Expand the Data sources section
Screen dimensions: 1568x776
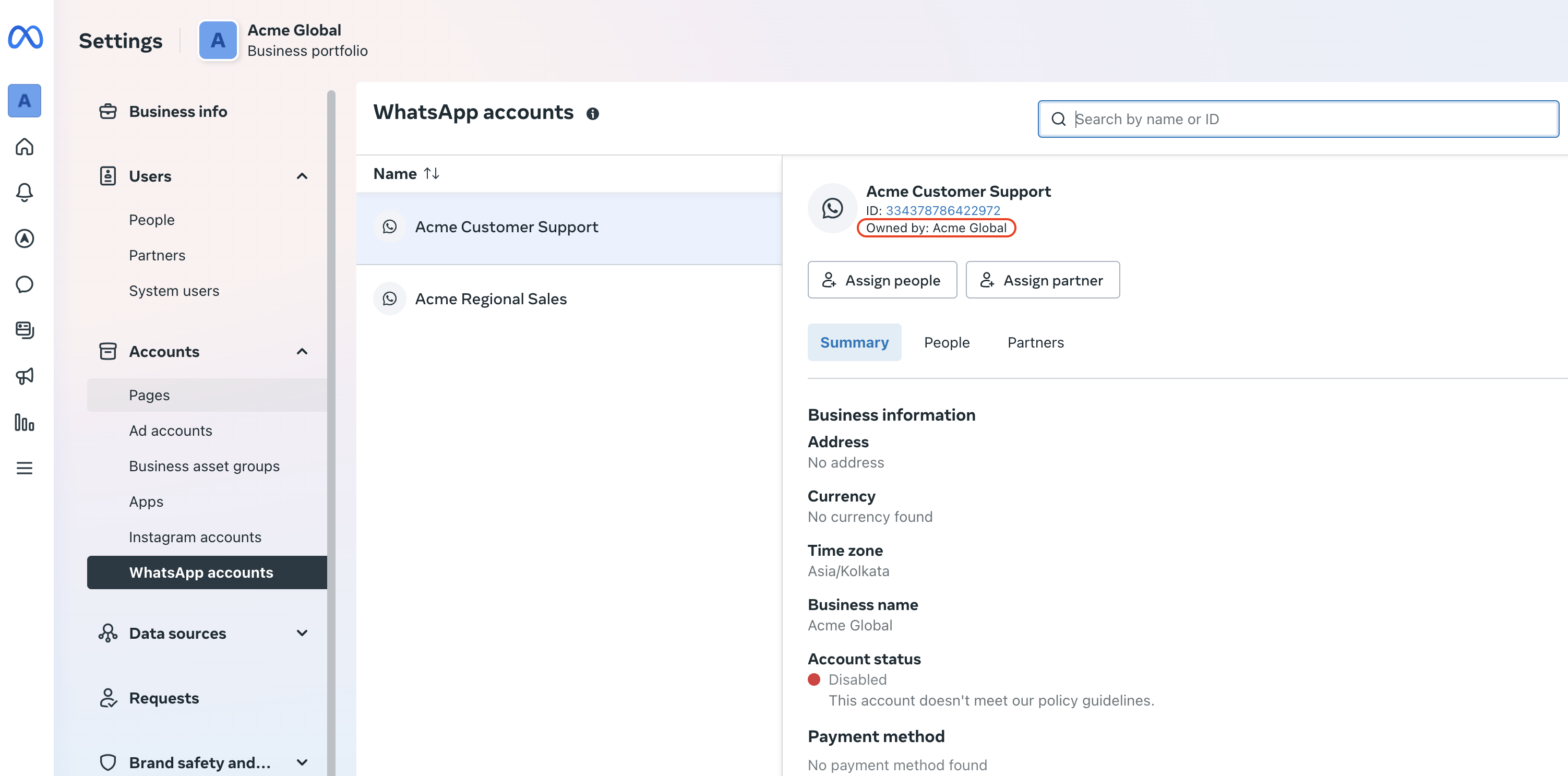tap(302, 633)
